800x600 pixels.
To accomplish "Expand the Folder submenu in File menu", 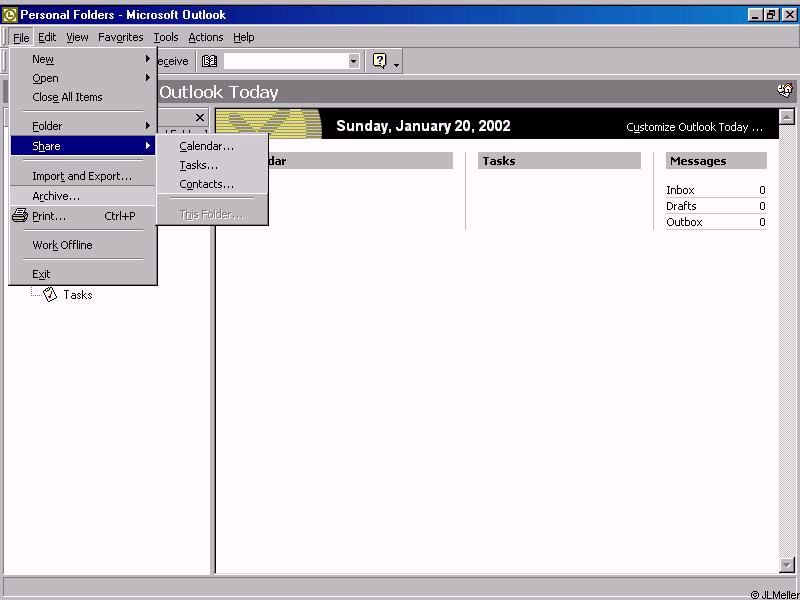I will coord(83,126).
